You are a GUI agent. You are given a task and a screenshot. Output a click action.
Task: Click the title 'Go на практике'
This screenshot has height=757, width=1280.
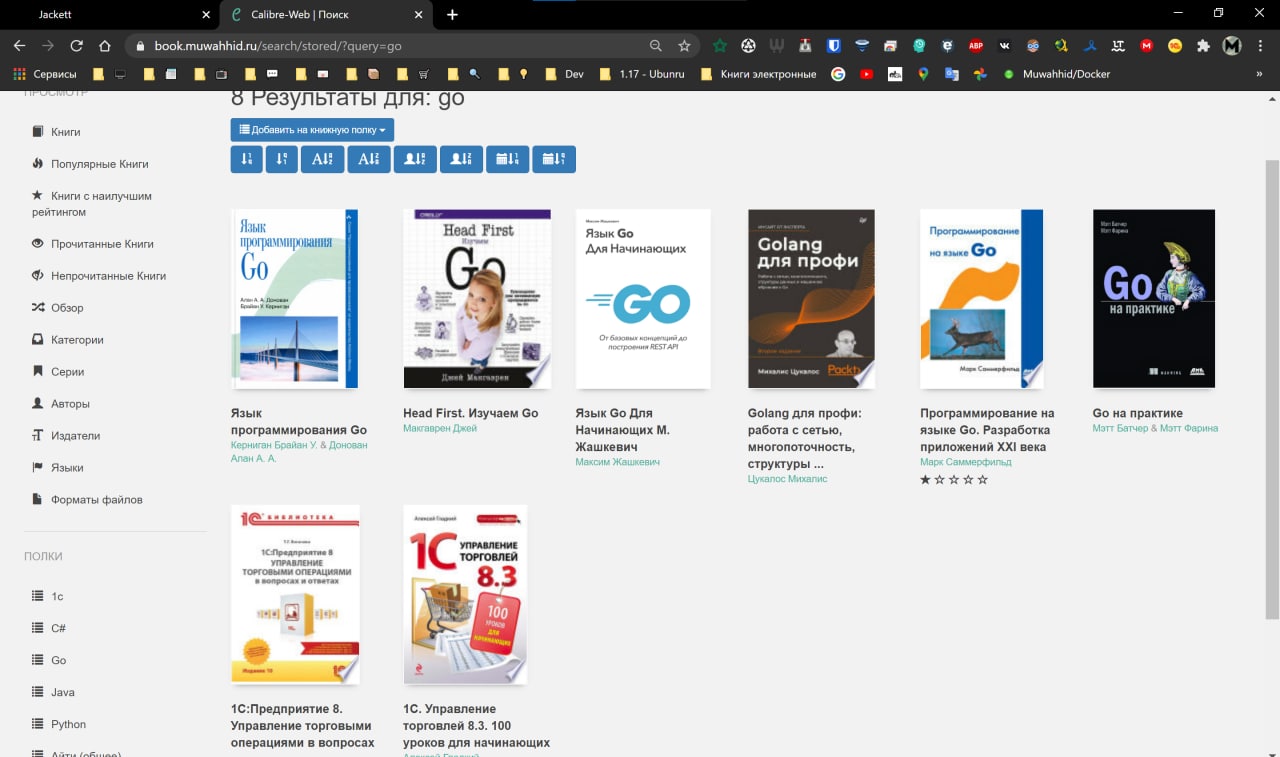[x=1138, y=413]
